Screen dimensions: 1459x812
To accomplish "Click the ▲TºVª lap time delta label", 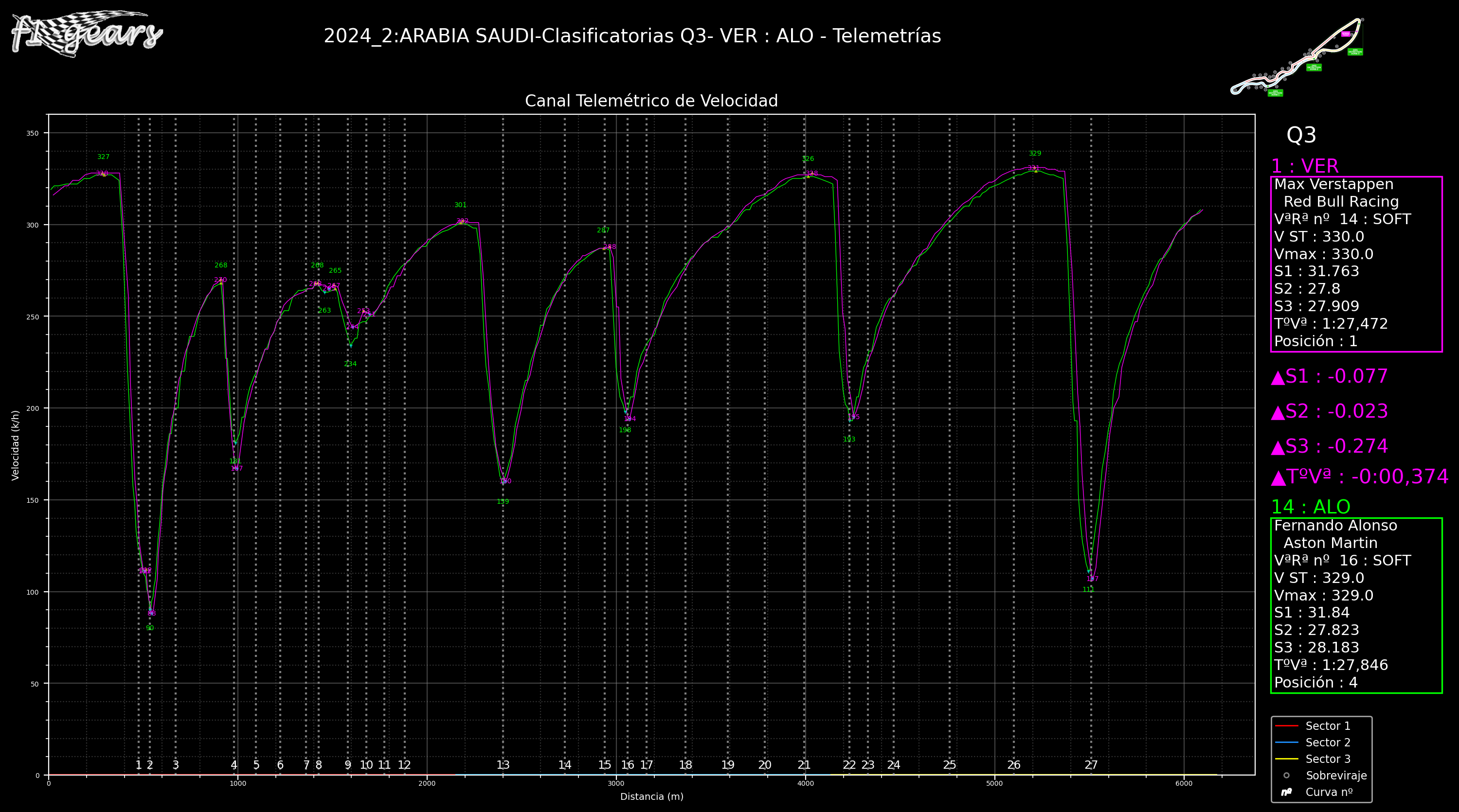I will [1359, 477].
